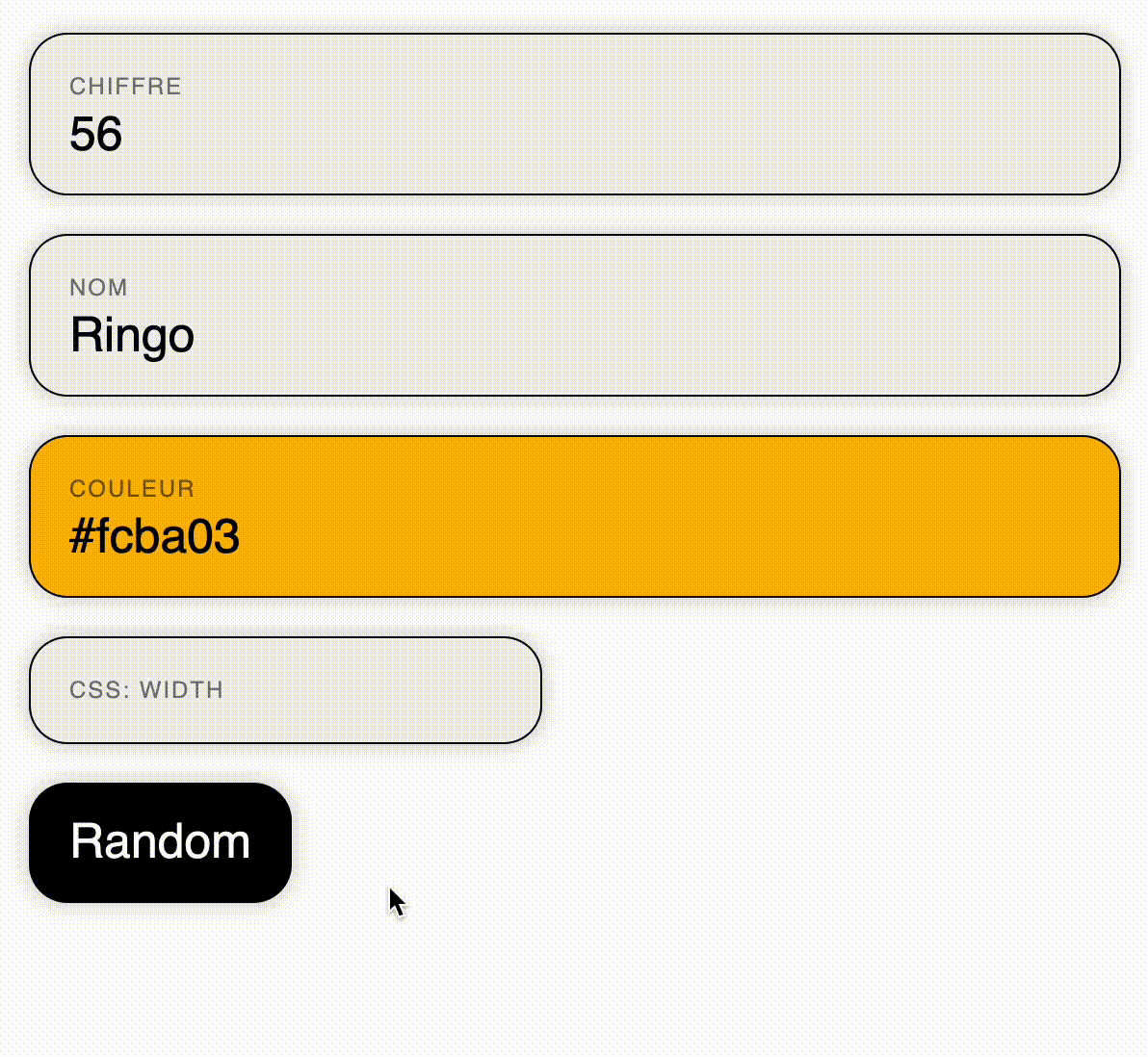Click blank space right of Random button

click(x=674, y=842)
